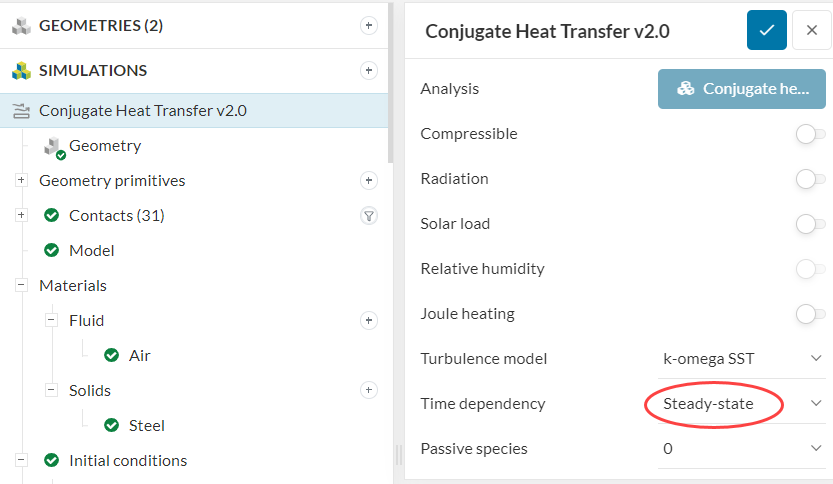The height and width of the screenshot is (484, 833).
Task: Expand the Geometry primitives node
Action: tap(21, 181)
